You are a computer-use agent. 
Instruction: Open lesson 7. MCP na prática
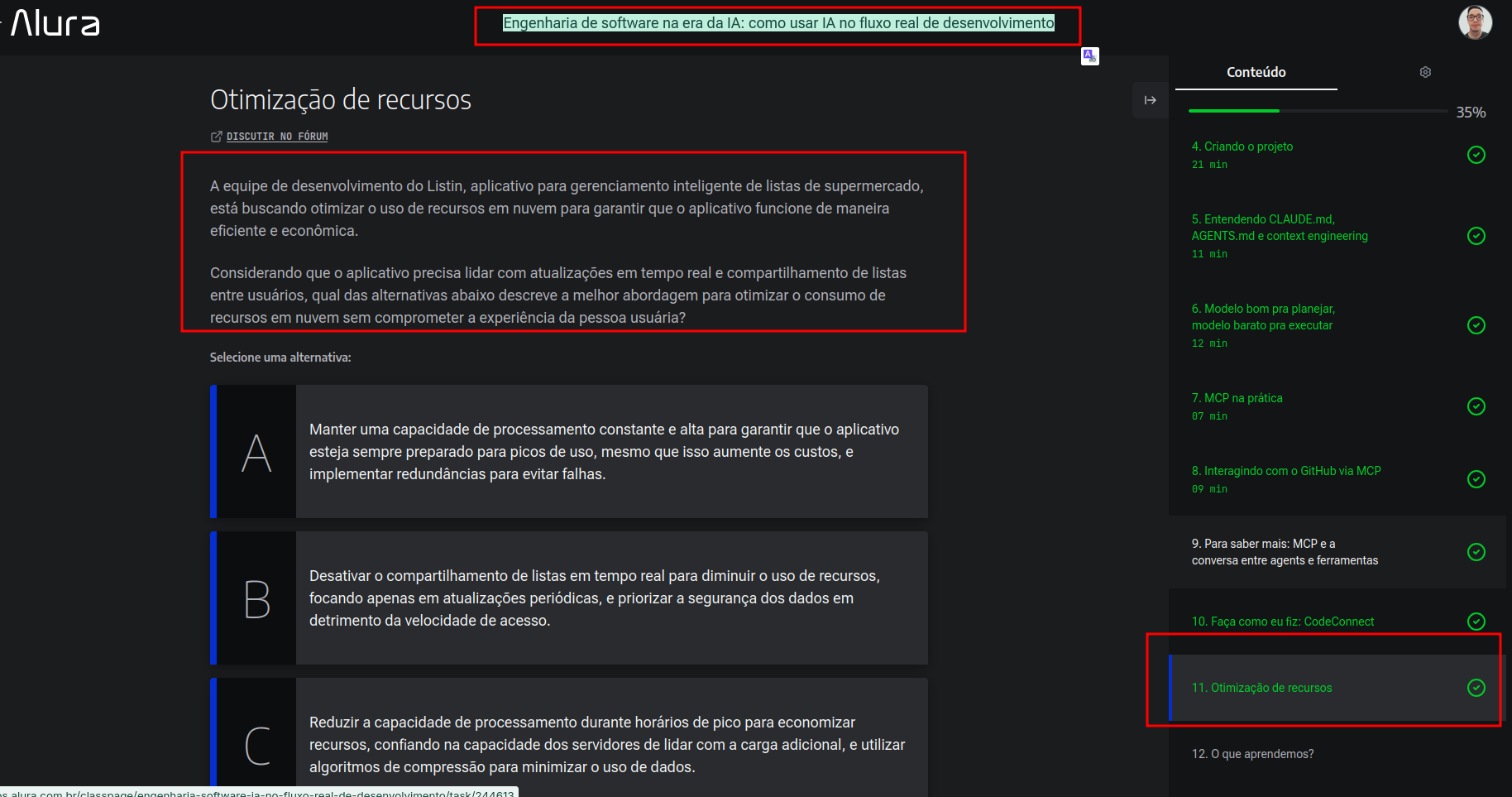1237,398
